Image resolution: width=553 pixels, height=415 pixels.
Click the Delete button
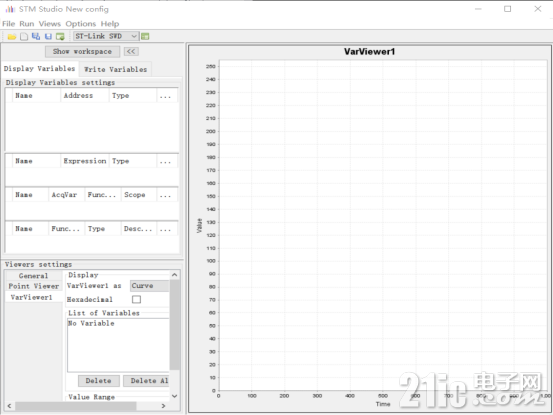pos(98,381)
